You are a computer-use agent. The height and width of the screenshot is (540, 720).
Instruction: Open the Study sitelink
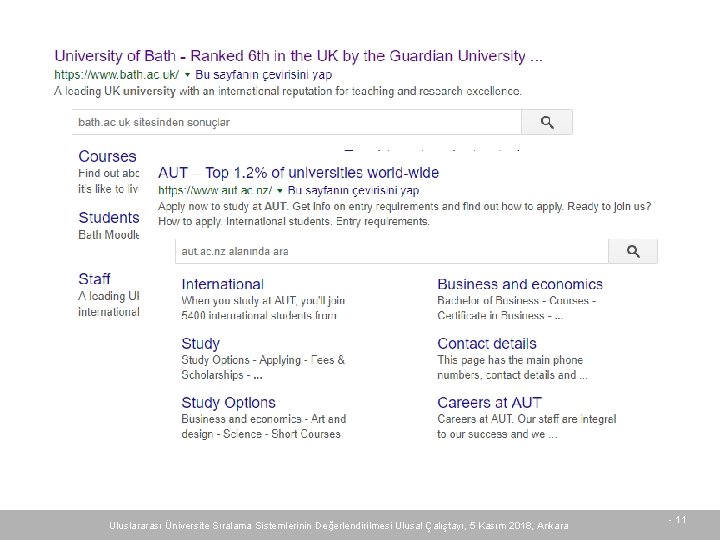pos(201,343)
